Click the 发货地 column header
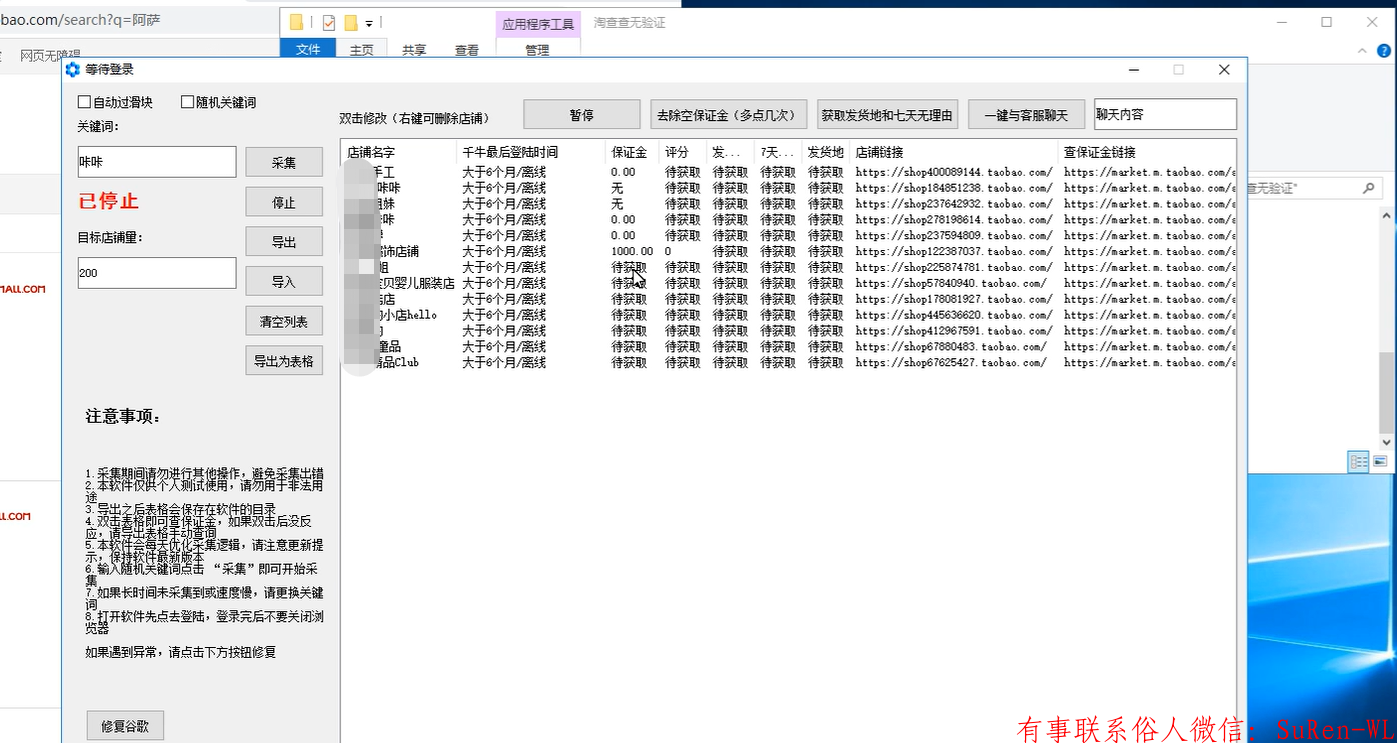 825,152
